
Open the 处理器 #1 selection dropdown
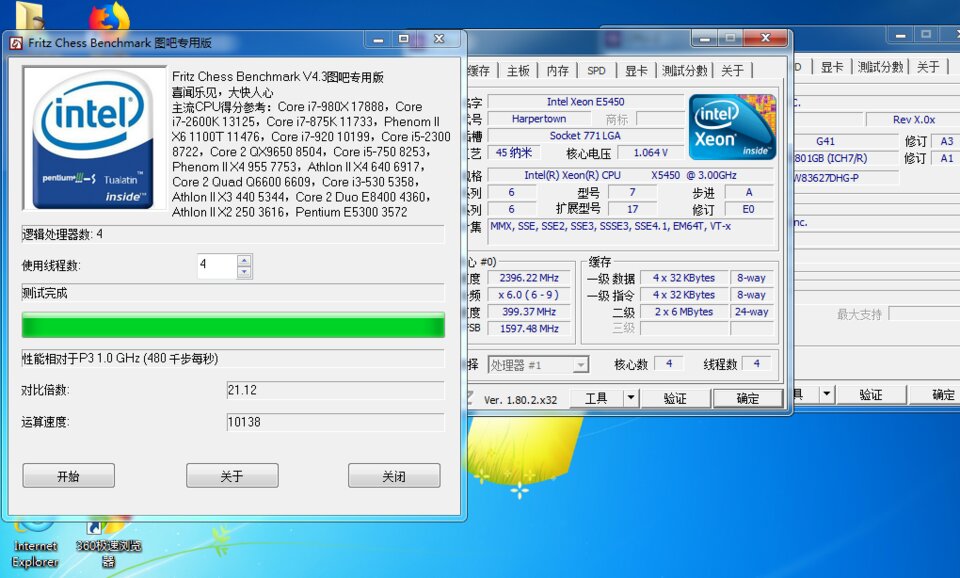[x=538, y=365]
